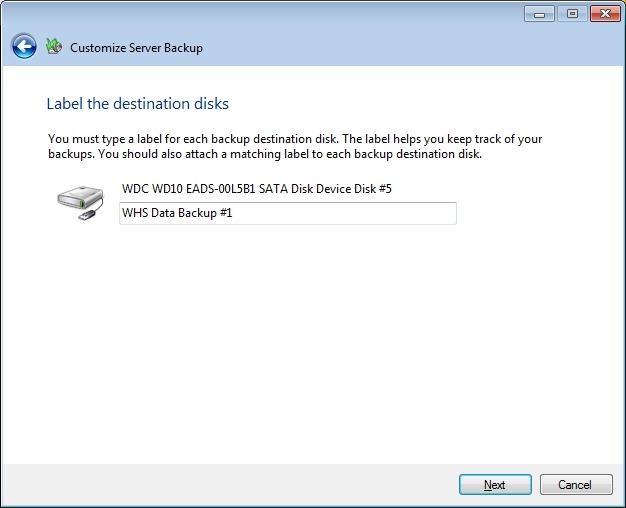Click the Server Backup wizard icon
Viewport: 626px width, 508px height.
(x=54, y=47)
